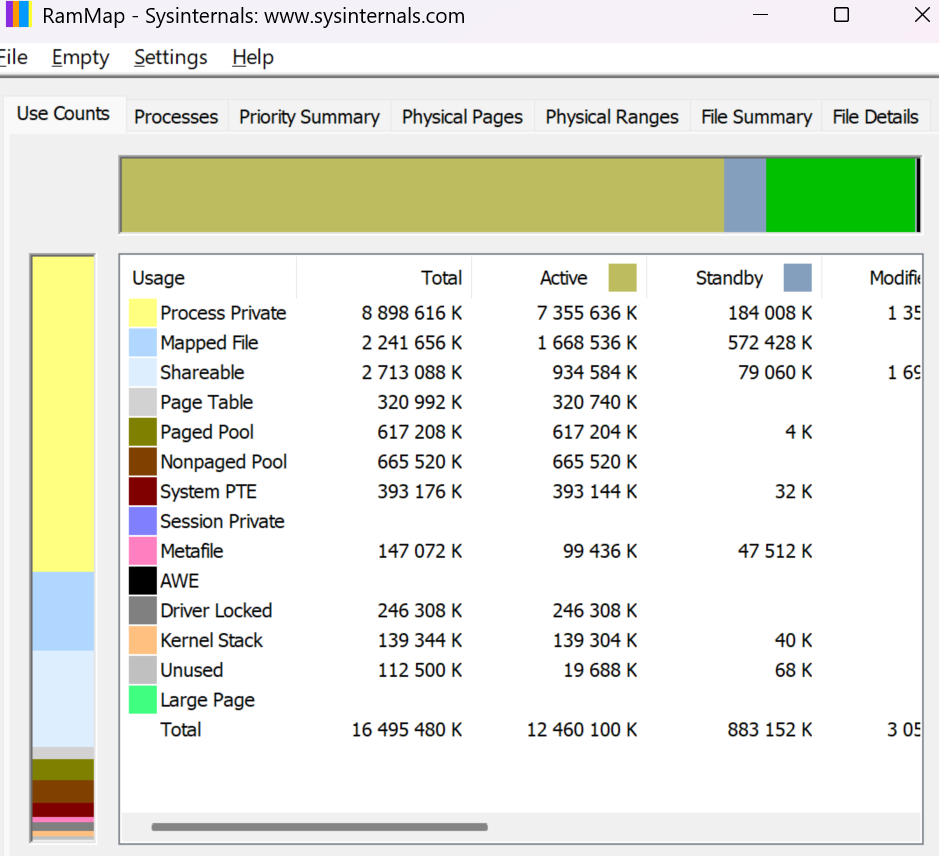
Task: Open the Settings menu
Action: 171,58
